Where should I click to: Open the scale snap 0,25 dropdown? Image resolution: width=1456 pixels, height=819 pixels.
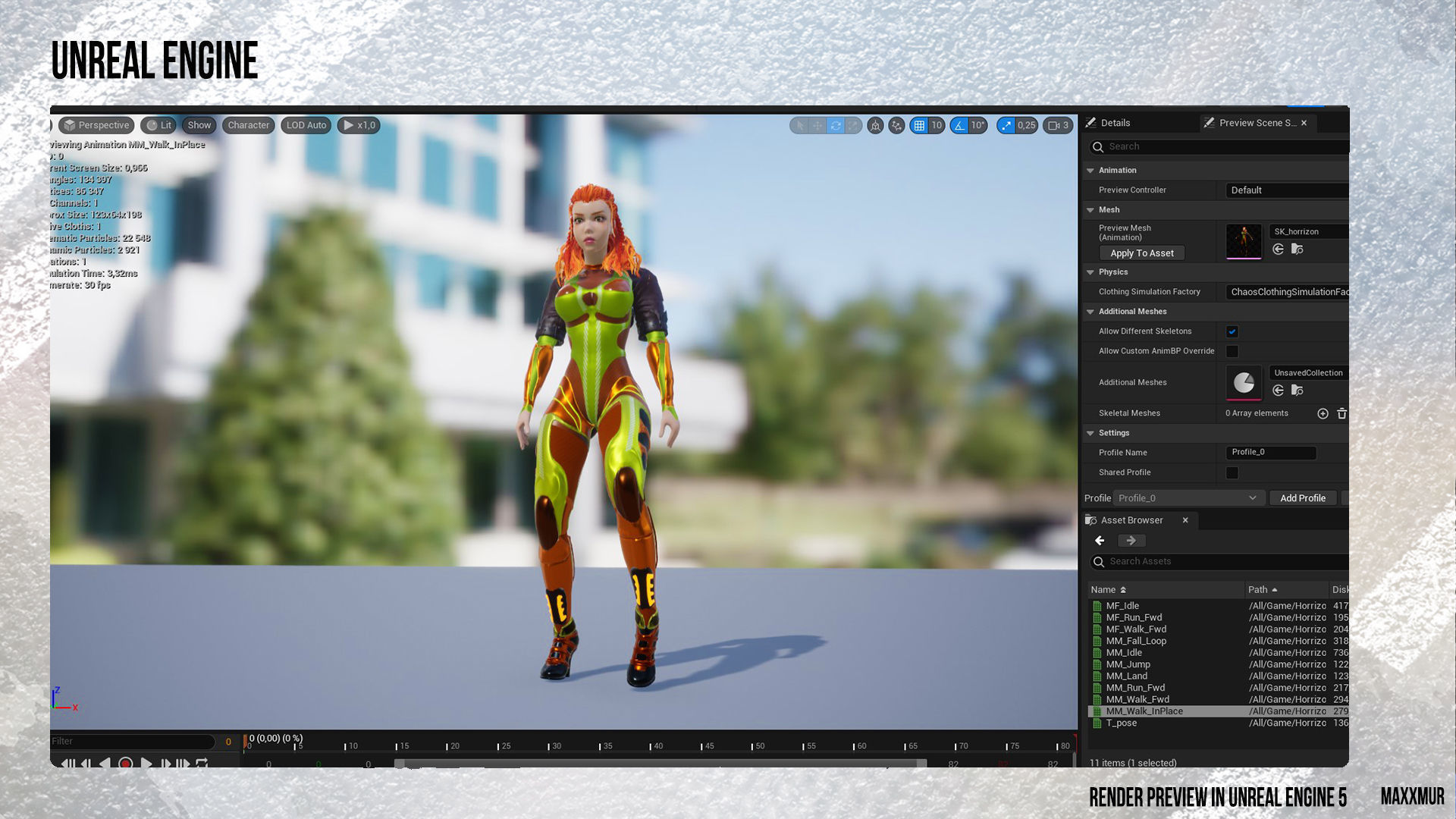(1026, 125)
